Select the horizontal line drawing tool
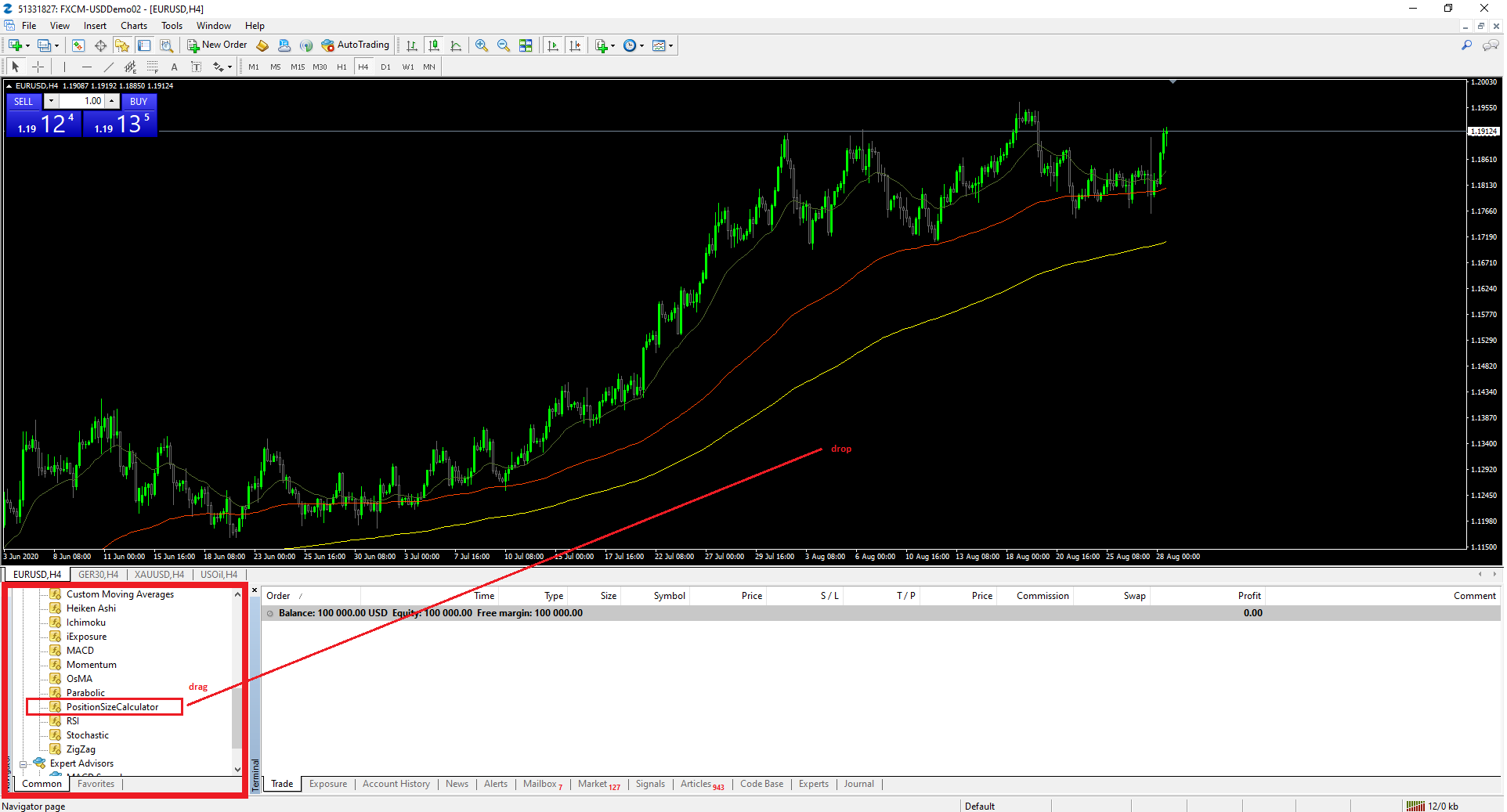The height and width of the screenshot is (812, 1507). point(87,67)
